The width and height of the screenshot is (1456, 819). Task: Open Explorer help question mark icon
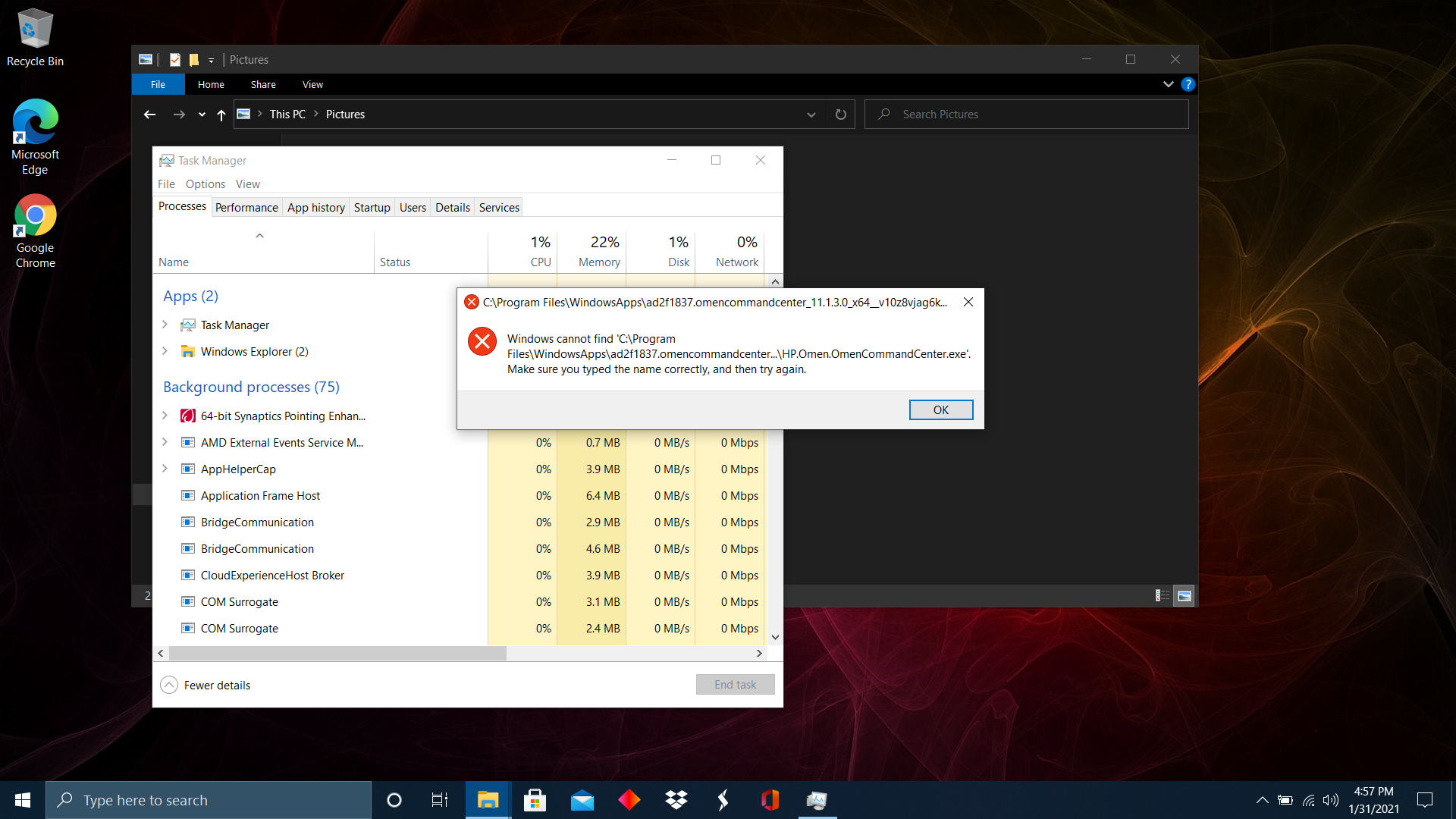1188,84
